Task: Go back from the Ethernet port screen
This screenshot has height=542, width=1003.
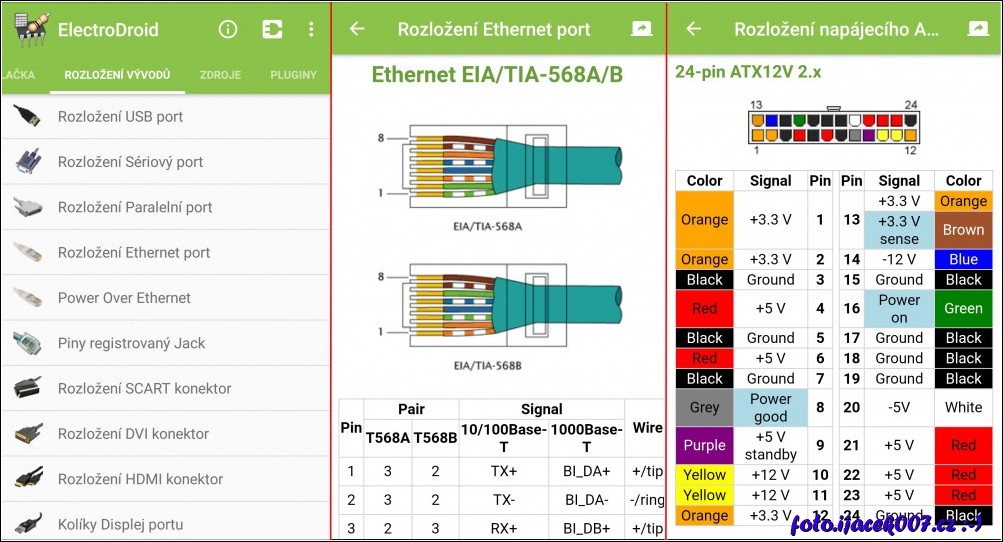Action: pos(357,29)
